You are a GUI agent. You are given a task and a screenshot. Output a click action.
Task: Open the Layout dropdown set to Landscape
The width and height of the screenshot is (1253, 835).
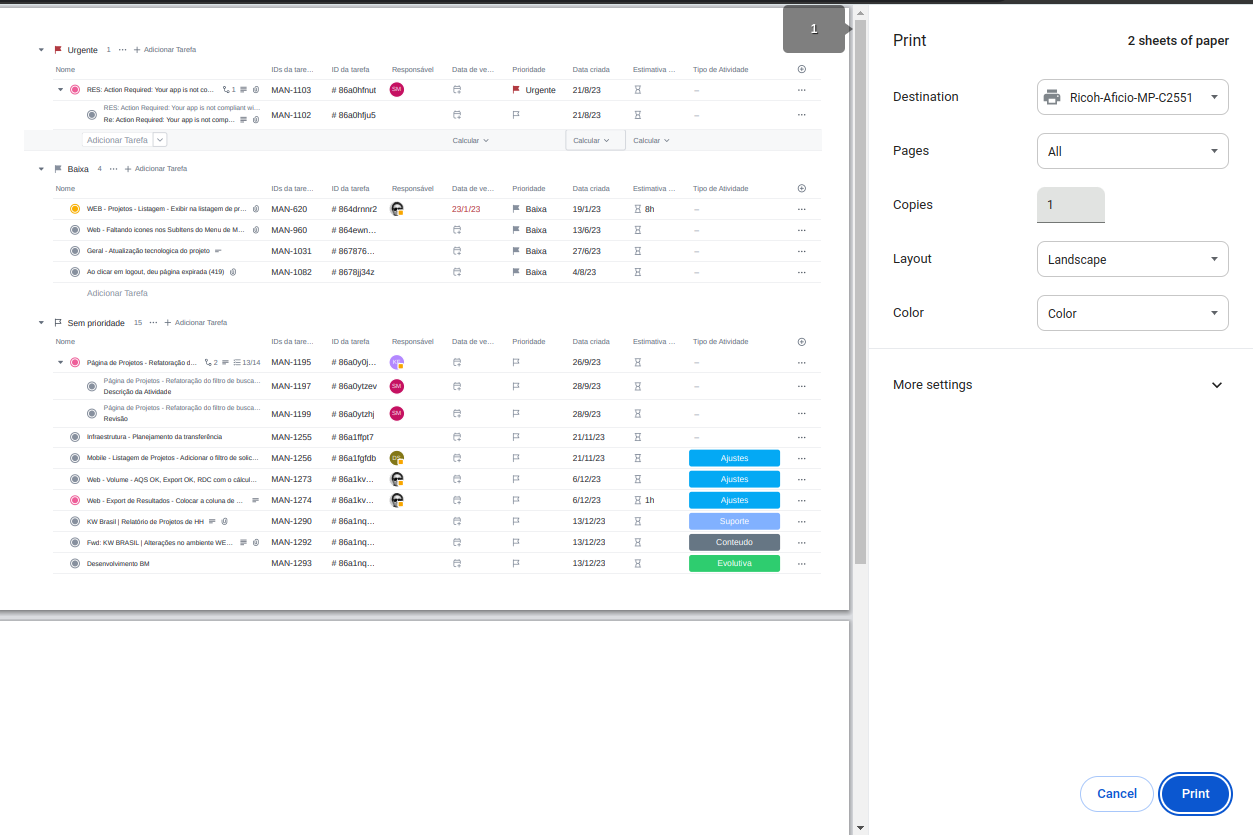pos(1132,259)
